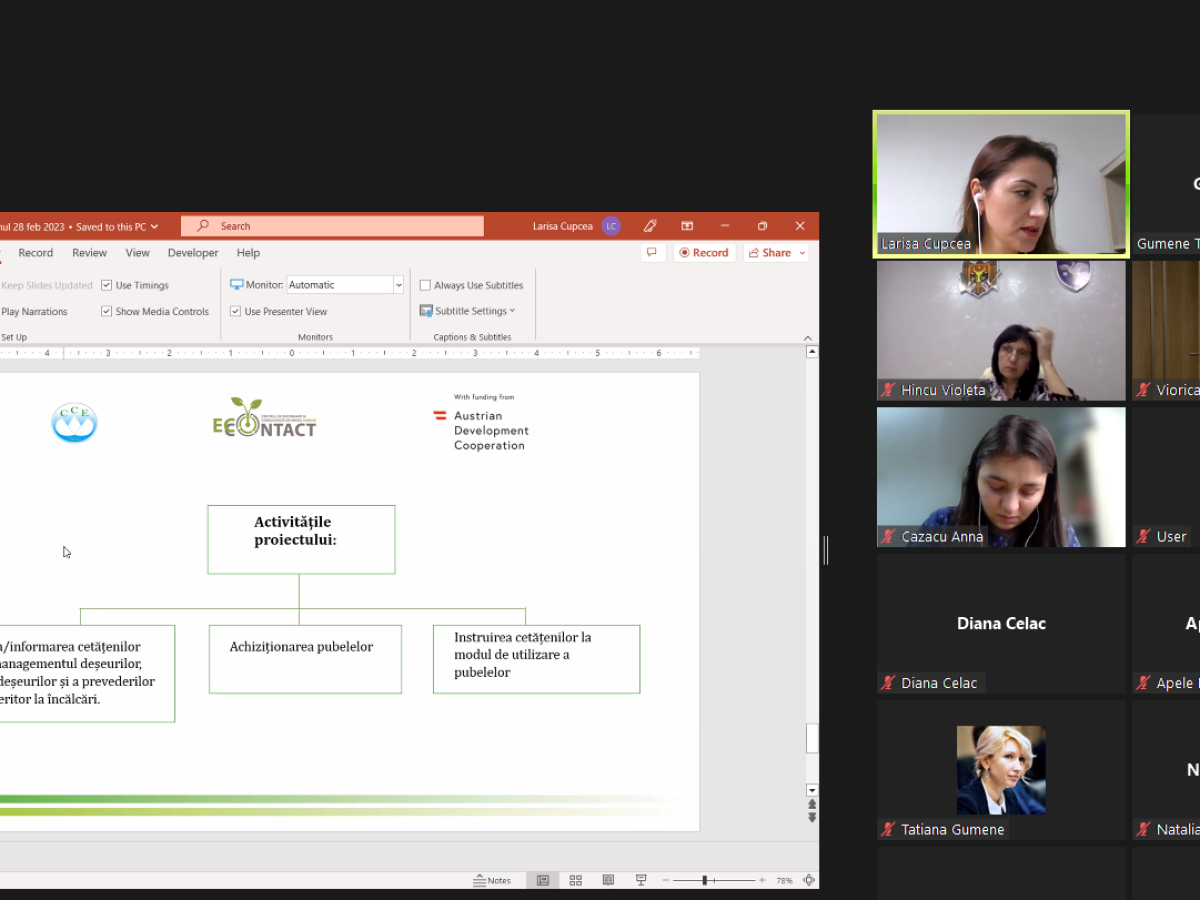Click in the PowerPoint Search box
Viewport: 1200px width, 900px height.
(x=332, y=226)
